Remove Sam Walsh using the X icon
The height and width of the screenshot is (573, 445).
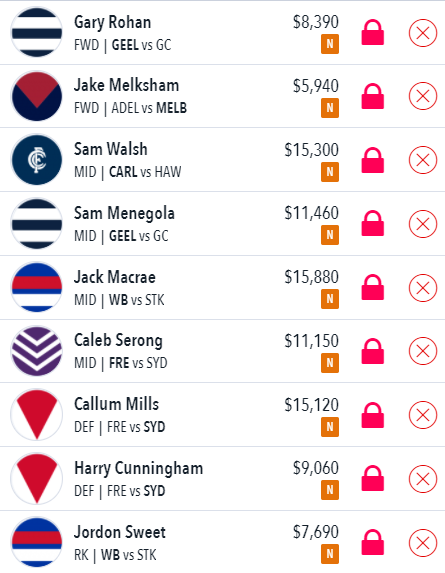[423, 160]
